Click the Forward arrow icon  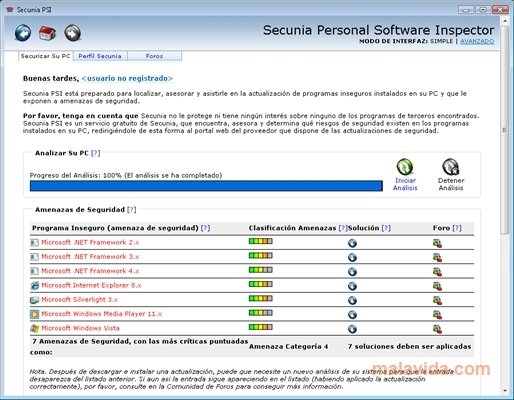pyautogui.click(x=72, y=33)
